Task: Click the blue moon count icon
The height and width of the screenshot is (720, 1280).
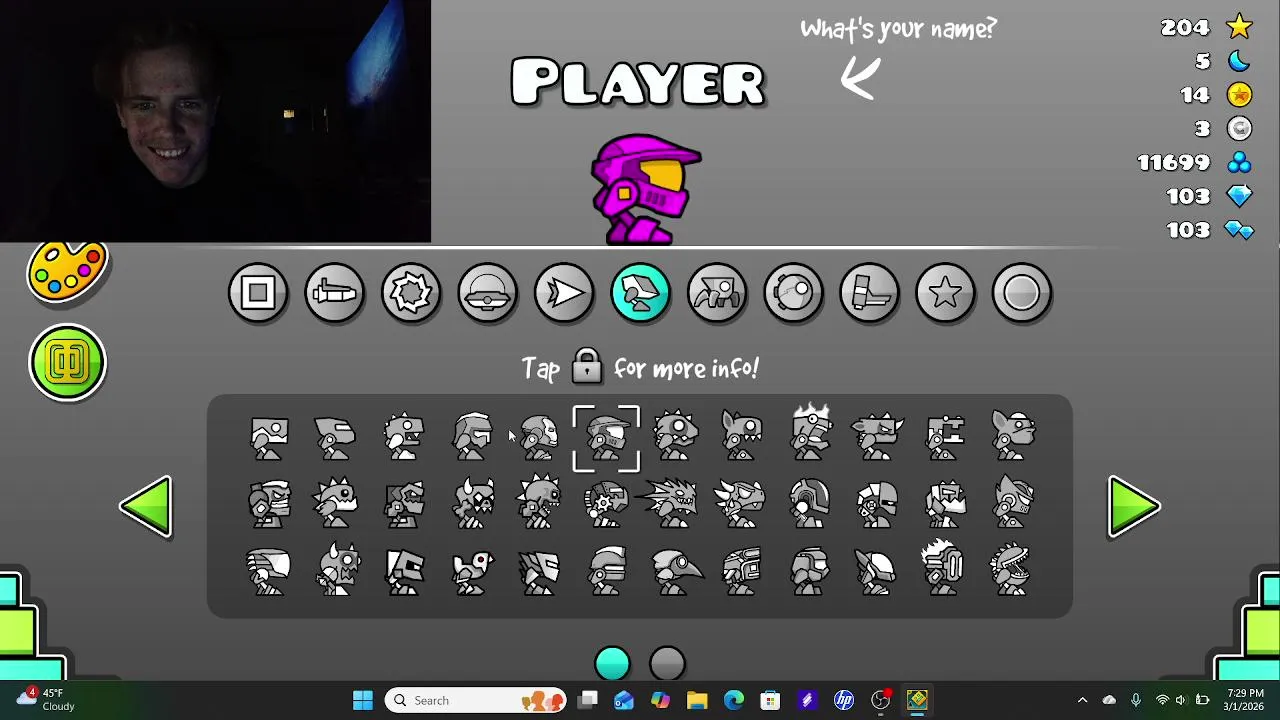Action: point(1239,61)
